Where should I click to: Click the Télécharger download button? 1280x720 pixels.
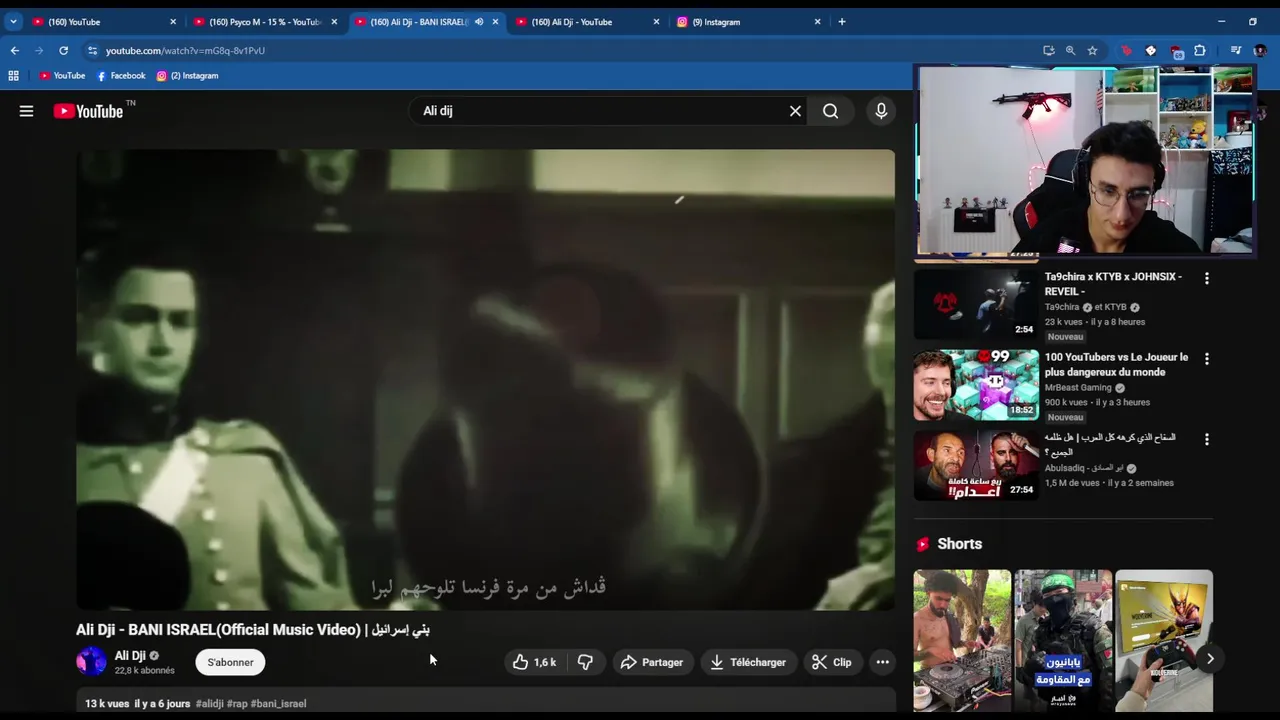coord(748,662)
